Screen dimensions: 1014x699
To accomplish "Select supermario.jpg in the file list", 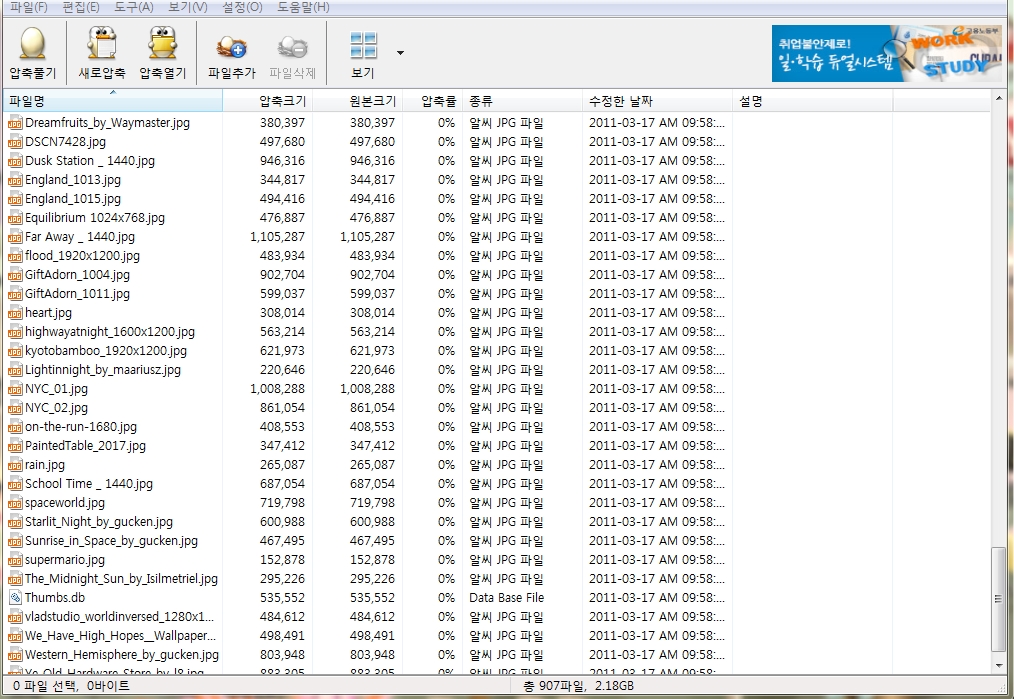I will click(x=64, y=560).
